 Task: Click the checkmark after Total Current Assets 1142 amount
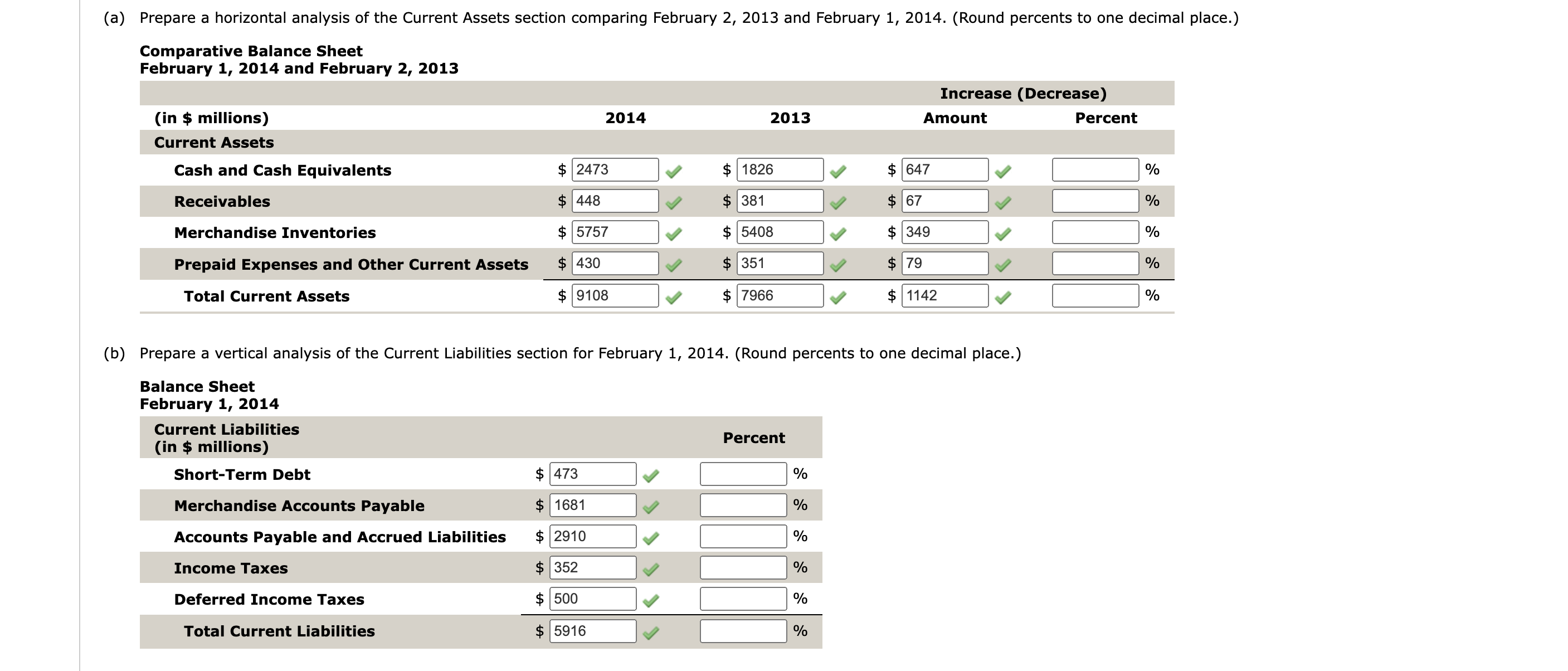[1005, 295]
